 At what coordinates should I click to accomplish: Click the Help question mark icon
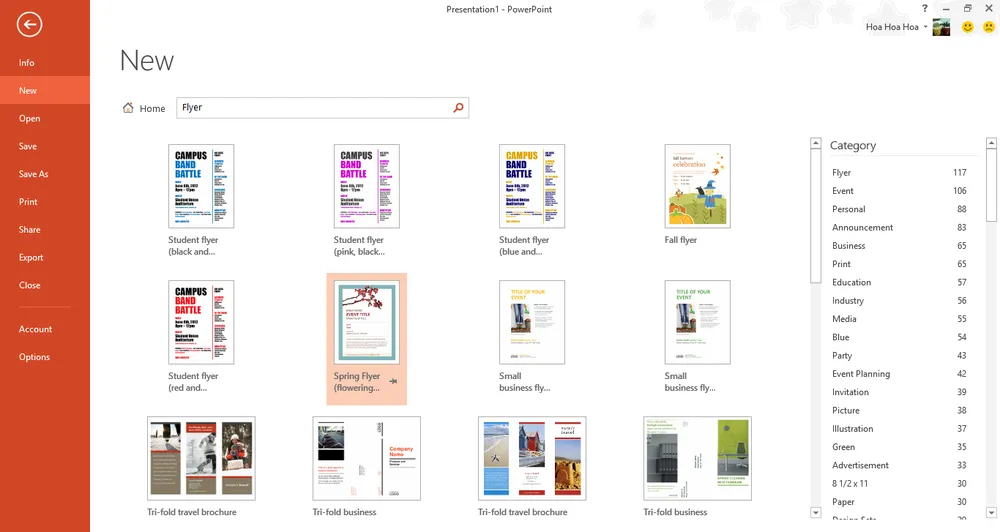click(925, 8)
